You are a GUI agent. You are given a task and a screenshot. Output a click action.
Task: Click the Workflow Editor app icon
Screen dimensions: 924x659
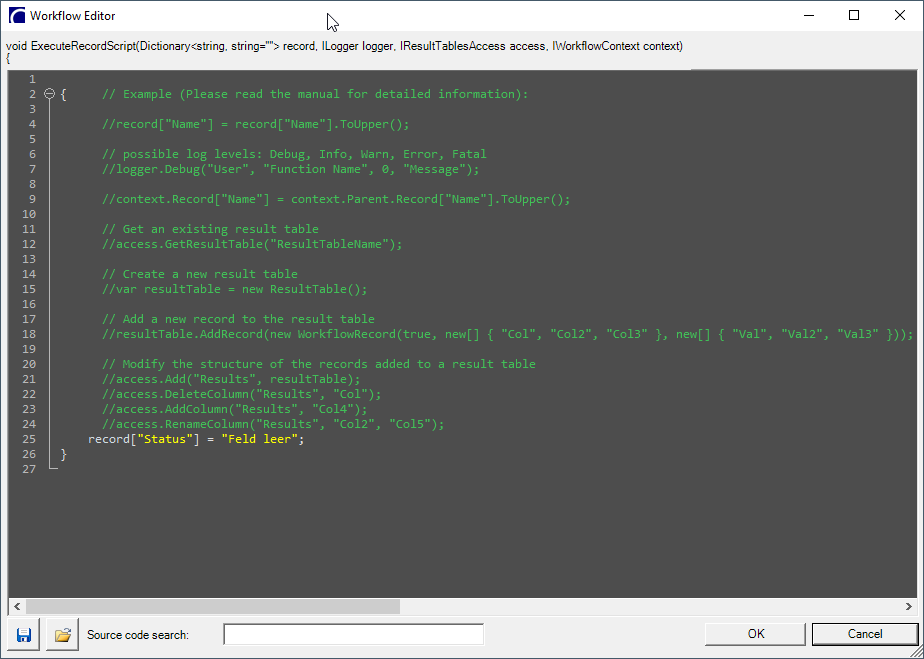pyautogui.click(x=16, y=16)
